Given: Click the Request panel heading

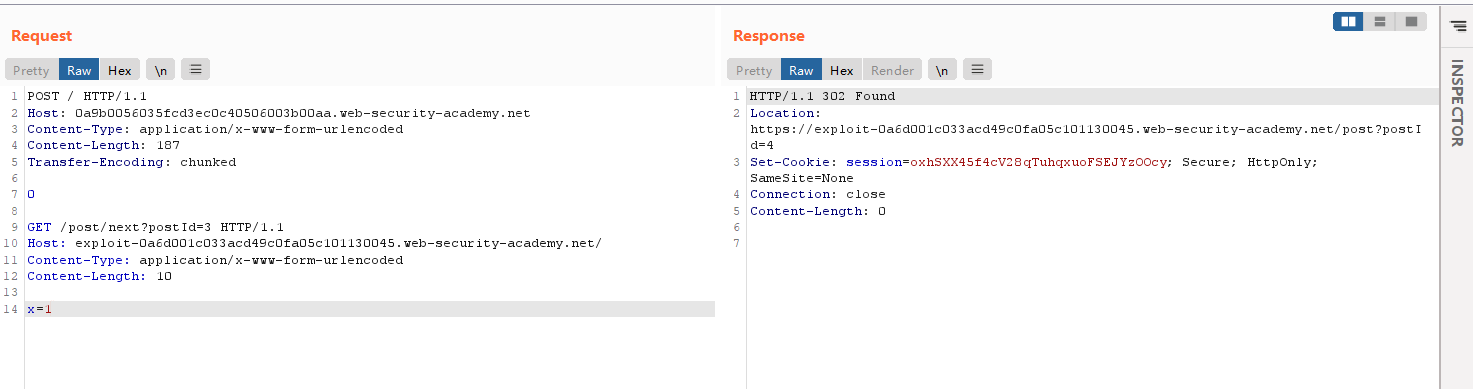Looking at the screenshot, I should tap(42, 36).
